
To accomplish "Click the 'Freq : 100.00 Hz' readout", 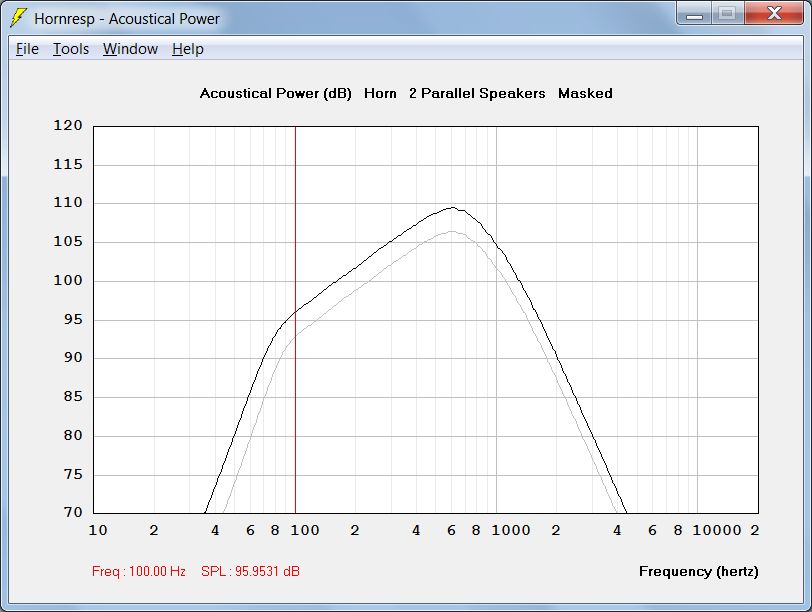I will point(139,571).
